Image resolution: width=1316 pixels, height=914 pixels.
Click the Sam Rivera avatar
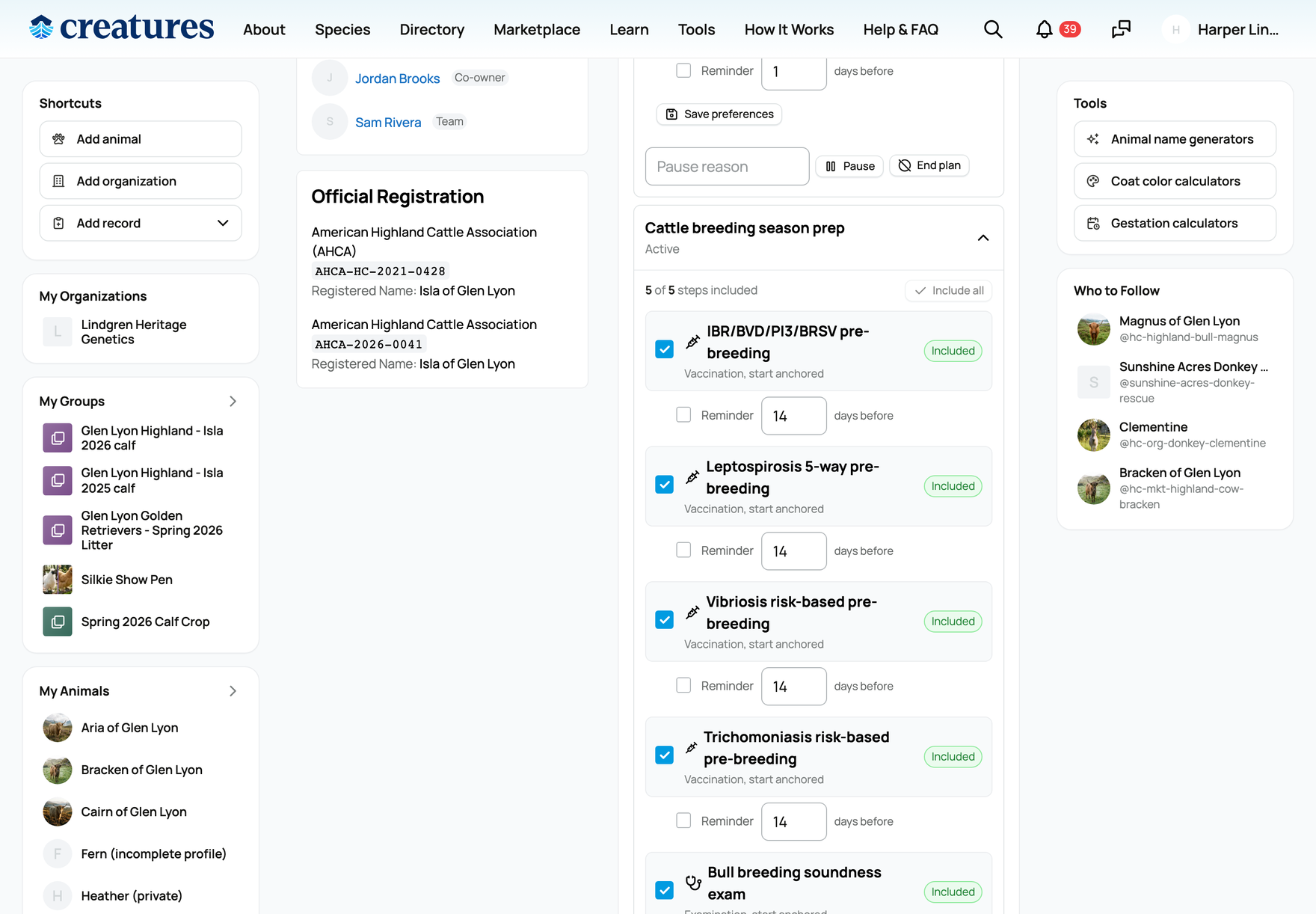(x=330, y=122)
